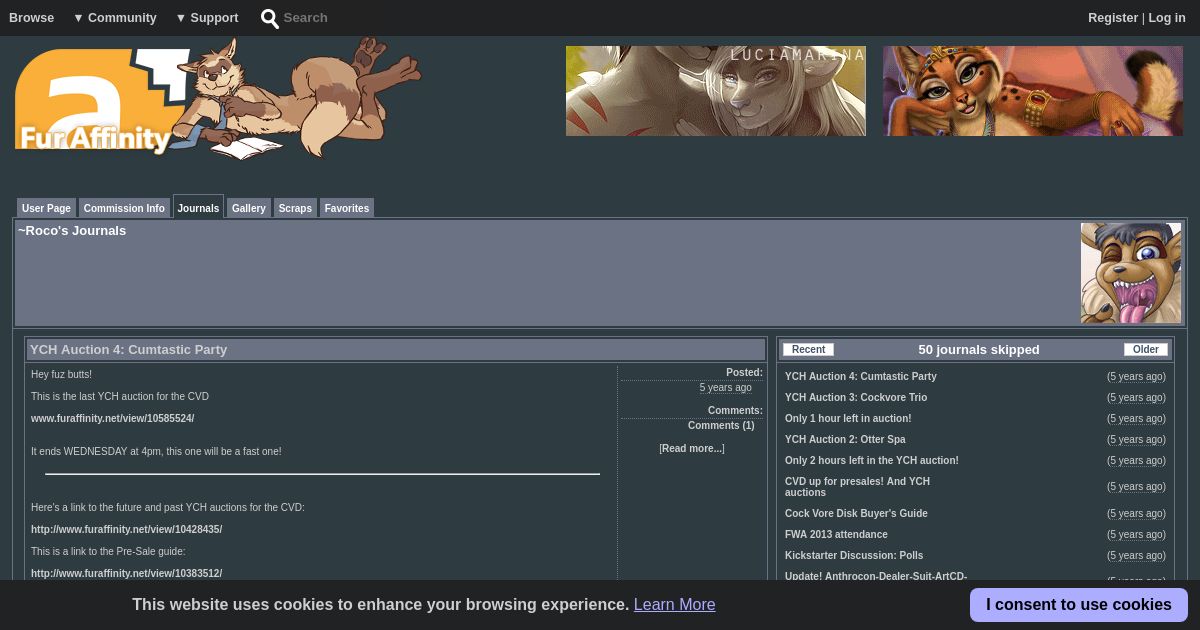Click the Read more link

692,449
